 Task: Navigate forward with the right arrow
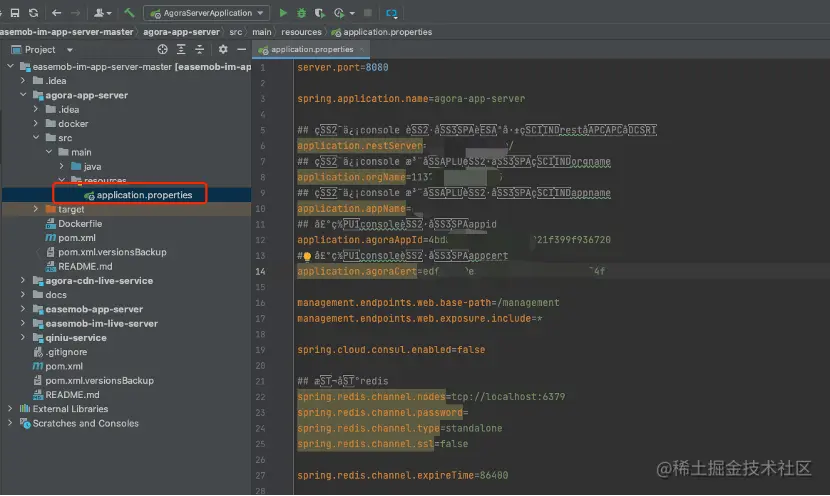[x=76, y=13]
